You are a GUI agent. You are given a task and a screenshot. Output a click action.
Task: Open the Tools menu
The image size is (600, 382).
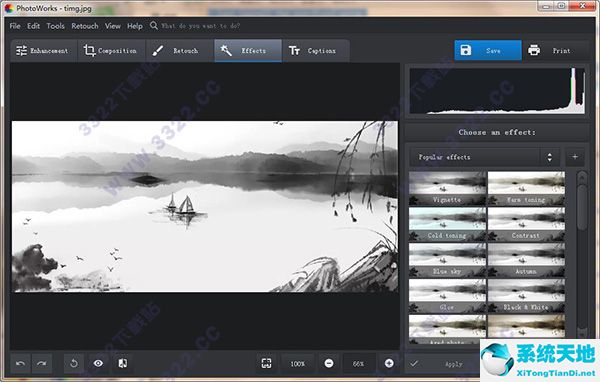[x=55, y=26]
